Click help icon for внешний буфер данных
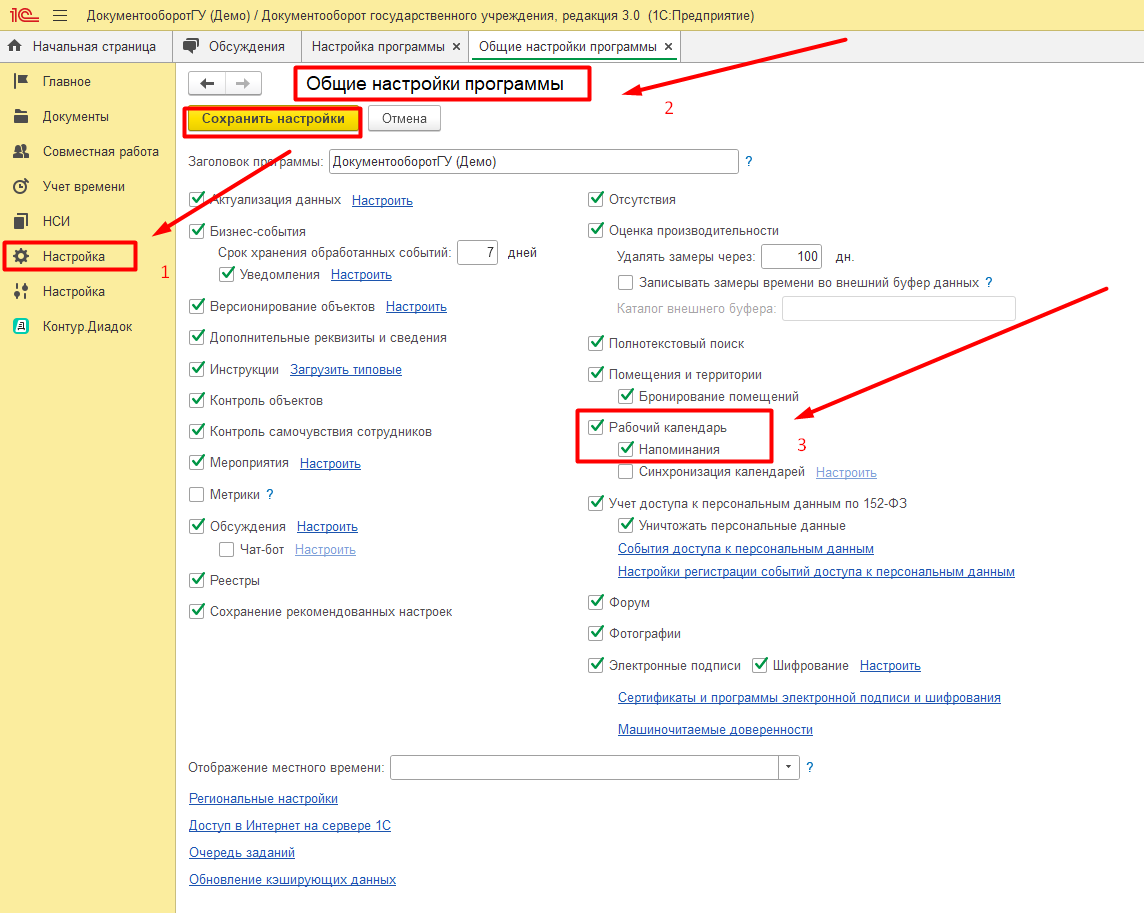Screen dimensions: 1144x913 tap(989, 282)
